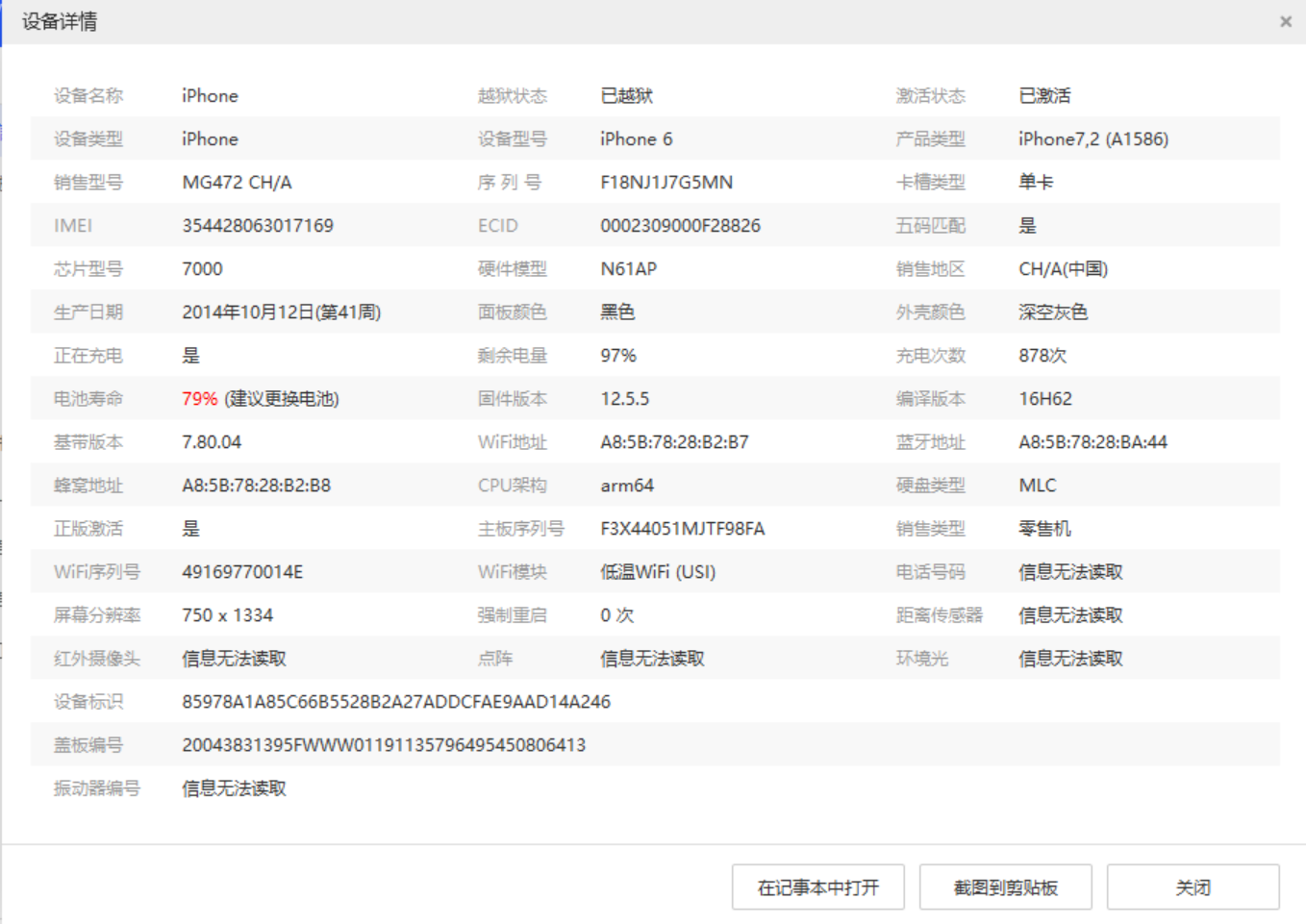1306x924 pixels.
Task: Click the disk type value MLC
Action: [x=1038, y=486]
